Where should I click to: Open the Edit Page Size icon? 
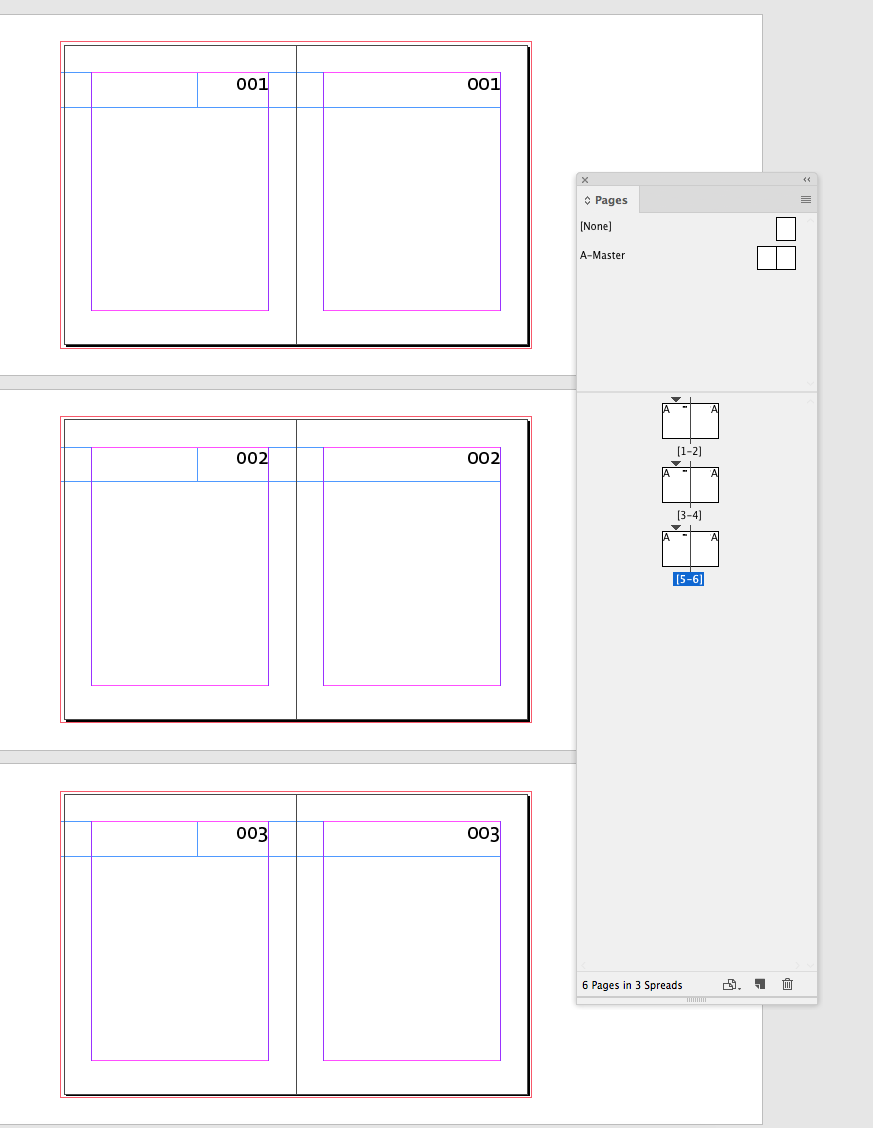pyautogui.click(x=728, y=985)
